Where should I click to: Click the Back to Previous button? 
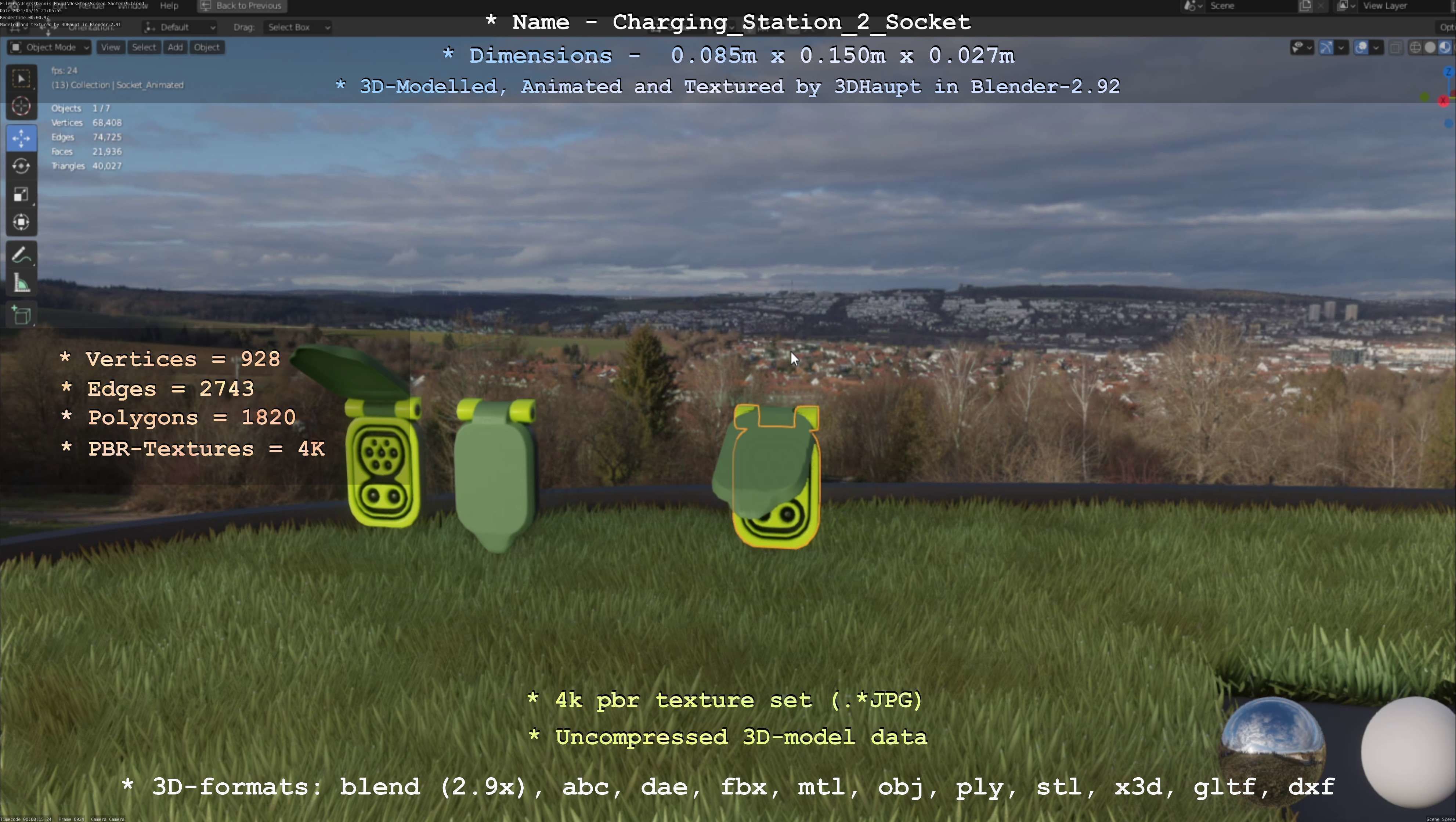coord(242,6)
